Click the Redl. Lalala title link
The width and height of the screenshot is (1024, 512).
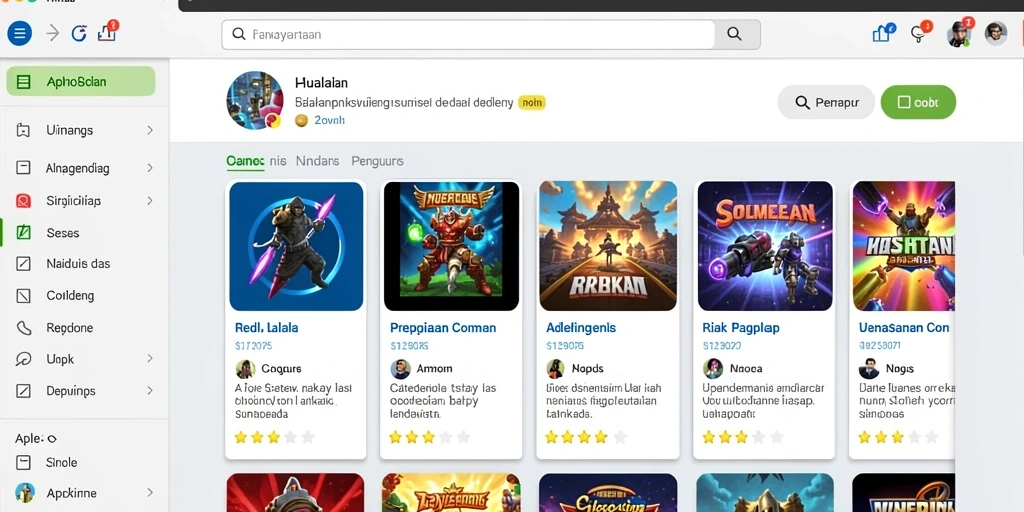click(x=266, y=328)
